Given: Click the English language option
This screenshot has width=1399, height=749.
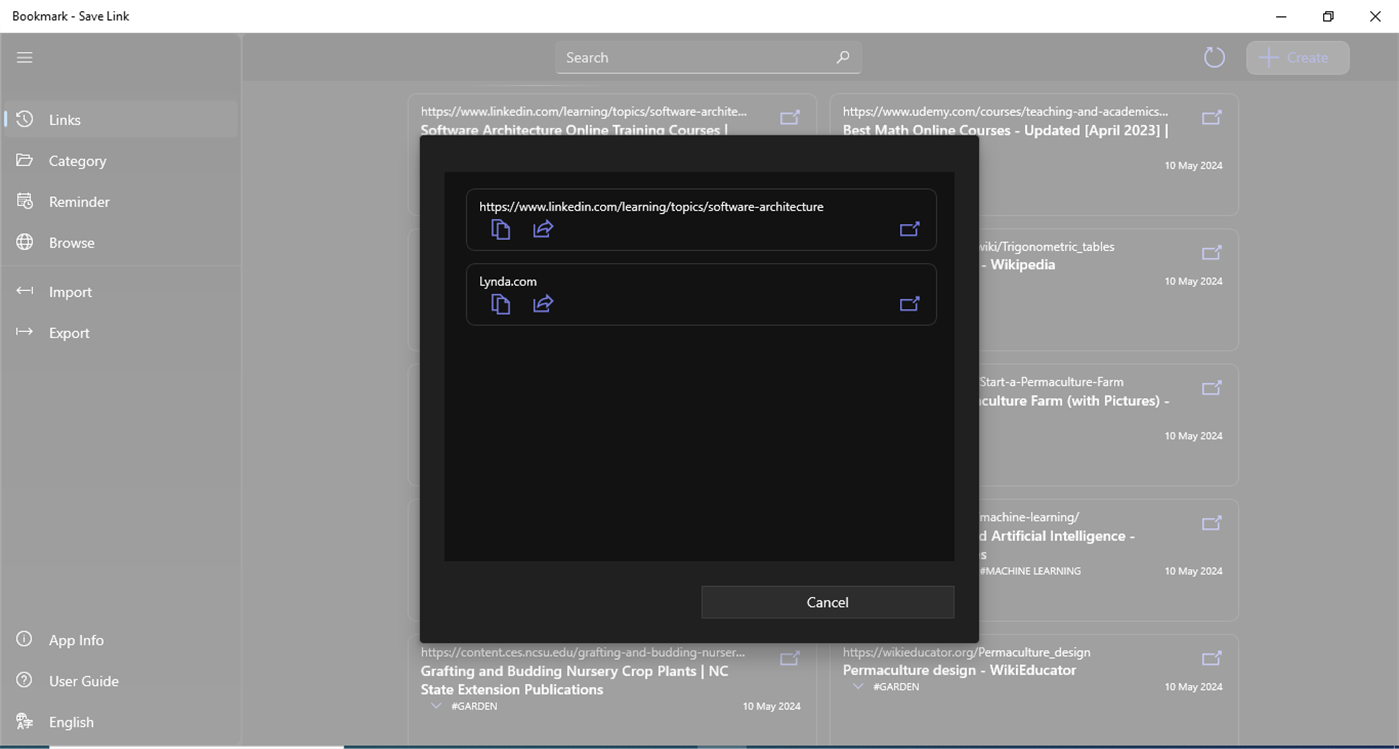Looking at the screenshot, I should tap(71, 722).
